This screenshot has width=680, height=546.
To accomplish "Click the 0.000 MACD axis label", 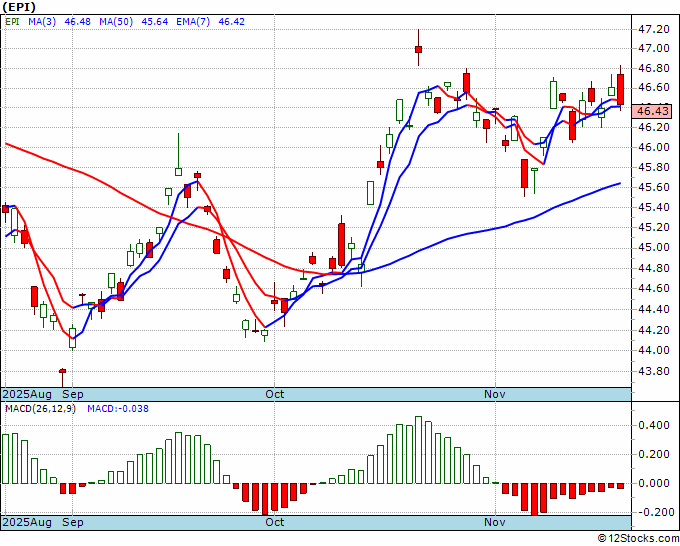I will [654, 483].
